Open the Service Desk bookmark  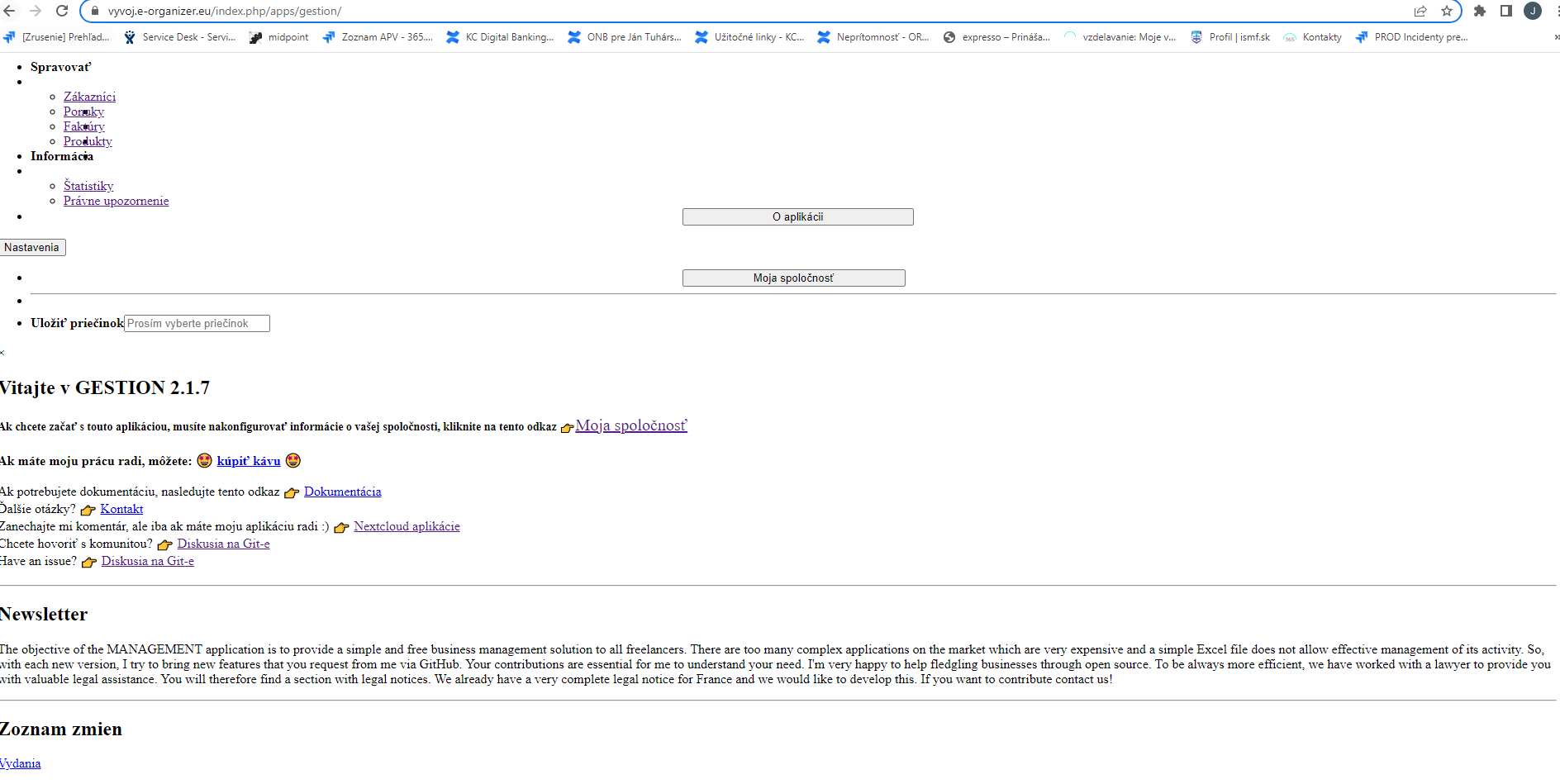[179, 37]
